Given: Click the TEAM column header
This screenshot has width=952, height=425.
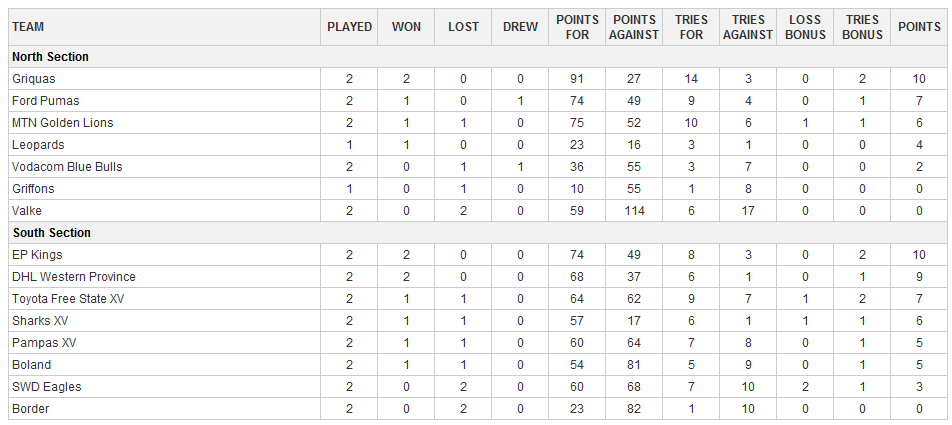Looking at the screenshot, I should click(x=28, y=27).
